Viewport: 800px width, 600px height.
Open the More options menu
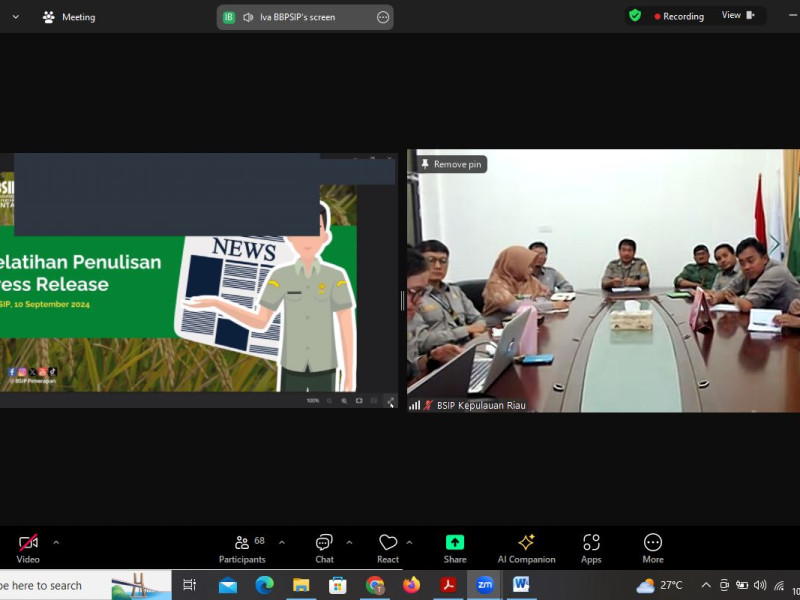tap(653, 547)
